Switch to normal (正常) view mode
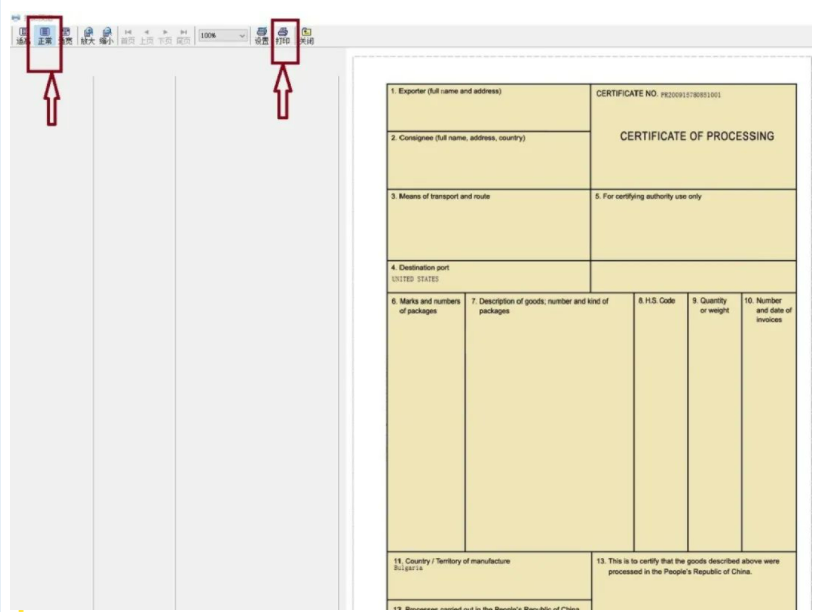818x612 pixels. [44, 36]
